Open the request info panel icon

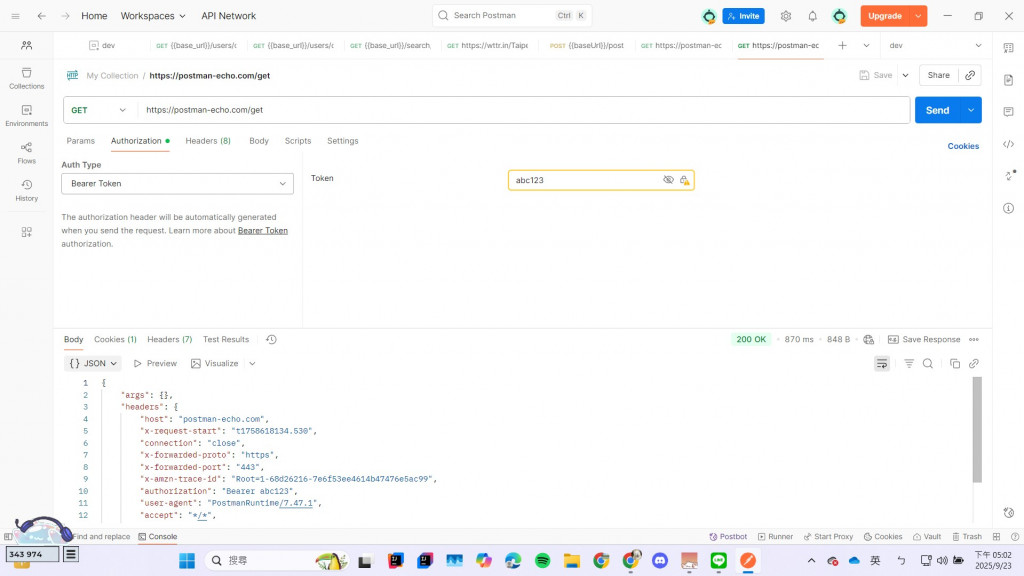pyautogui.click(x=1008, y=208)
